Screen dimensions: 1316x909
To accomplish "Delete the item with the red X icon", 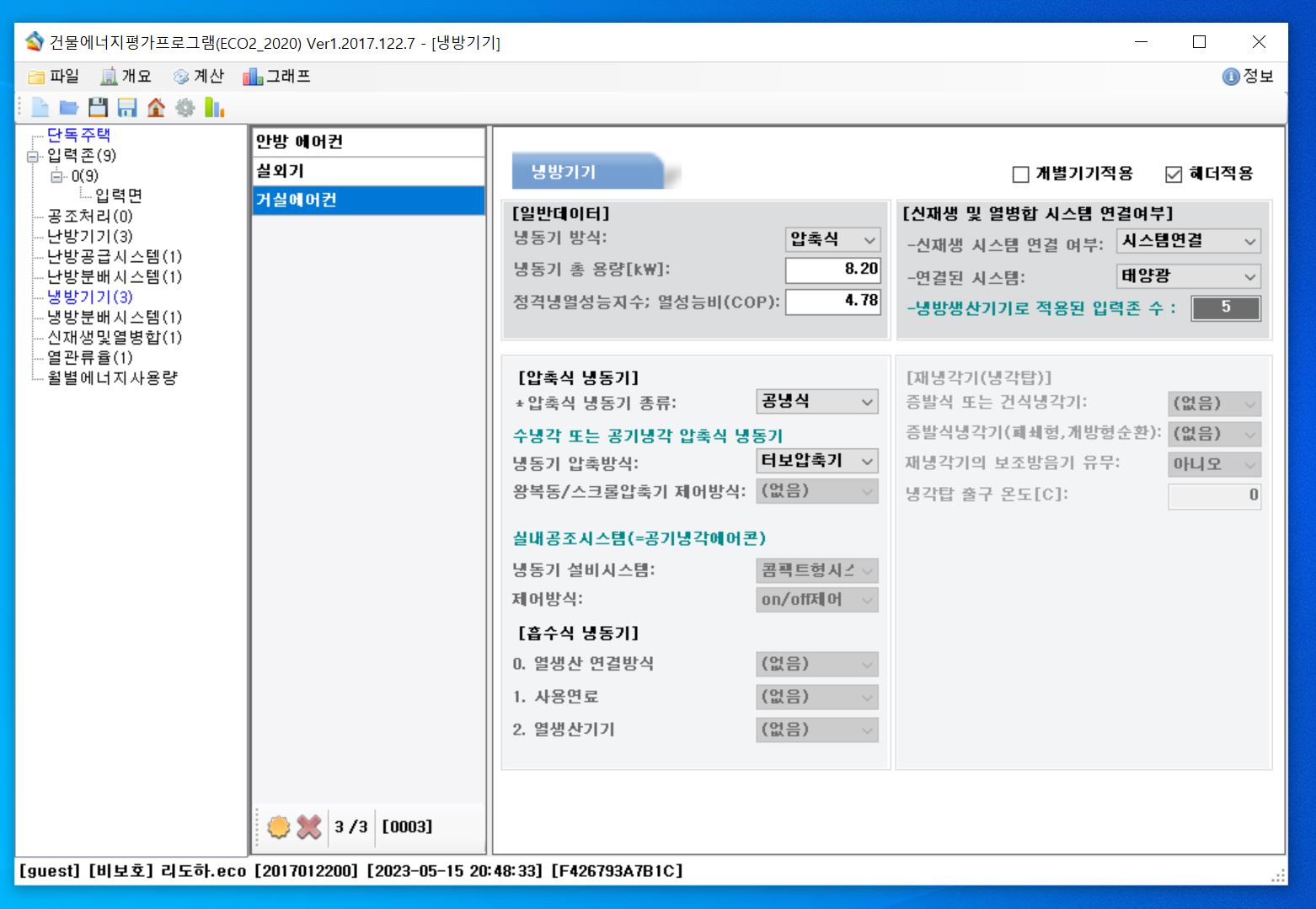I will (x=309, y=826).
